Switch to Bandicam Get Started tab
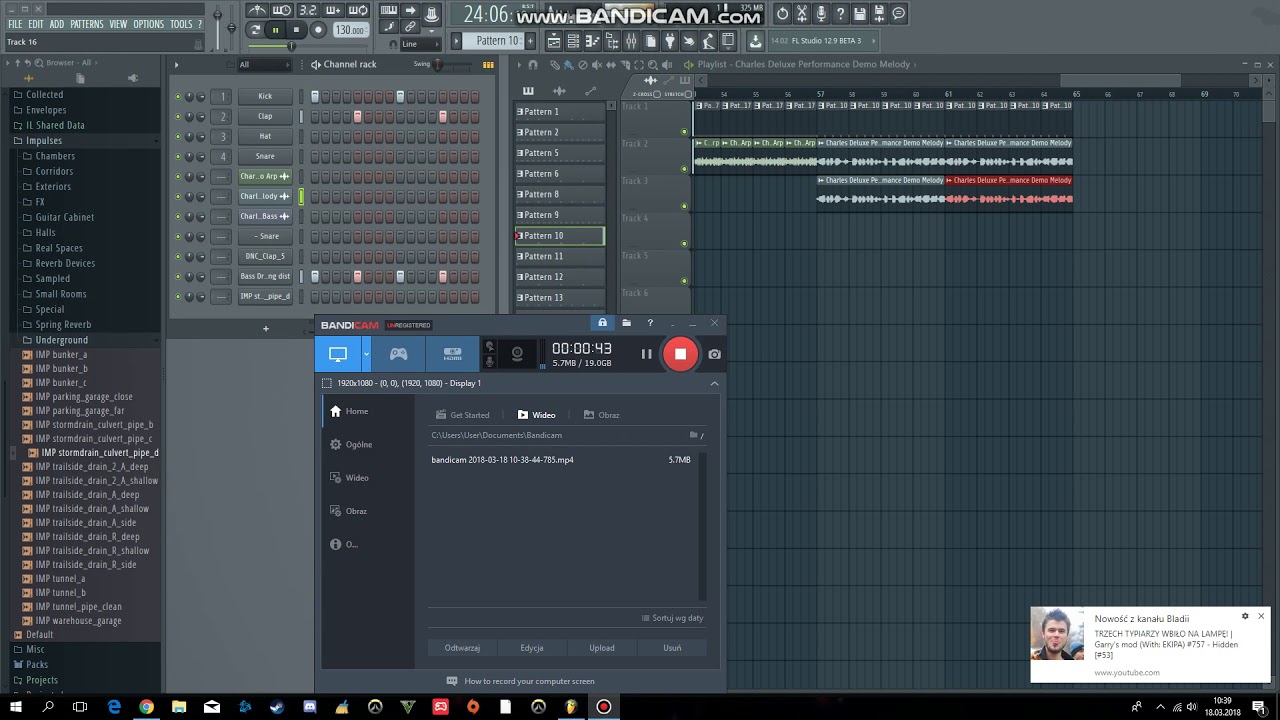This screenshot has height=720, width=1280. (463, 415)
